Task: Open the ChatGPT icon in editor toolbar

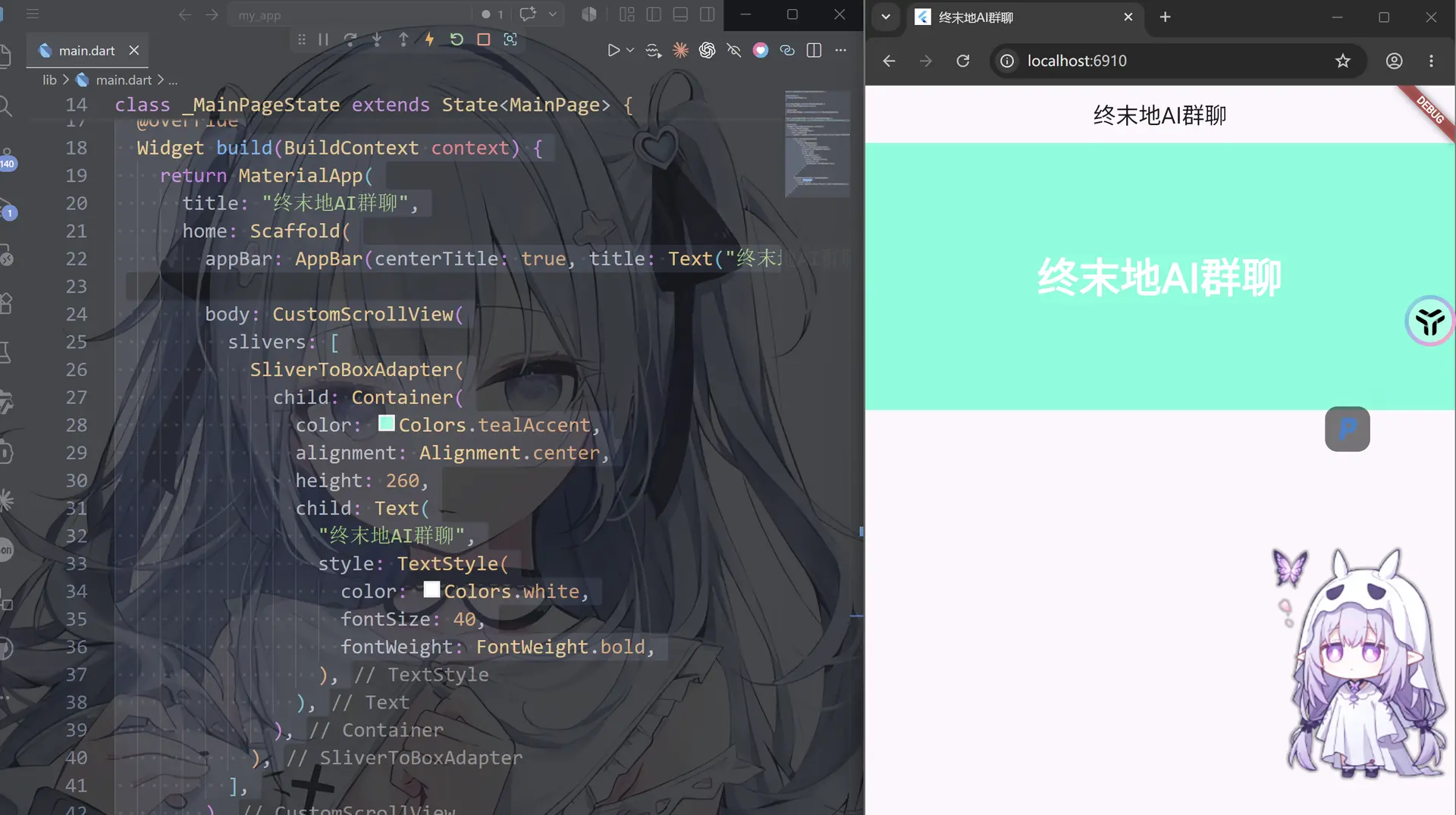Action: [707, 50]
